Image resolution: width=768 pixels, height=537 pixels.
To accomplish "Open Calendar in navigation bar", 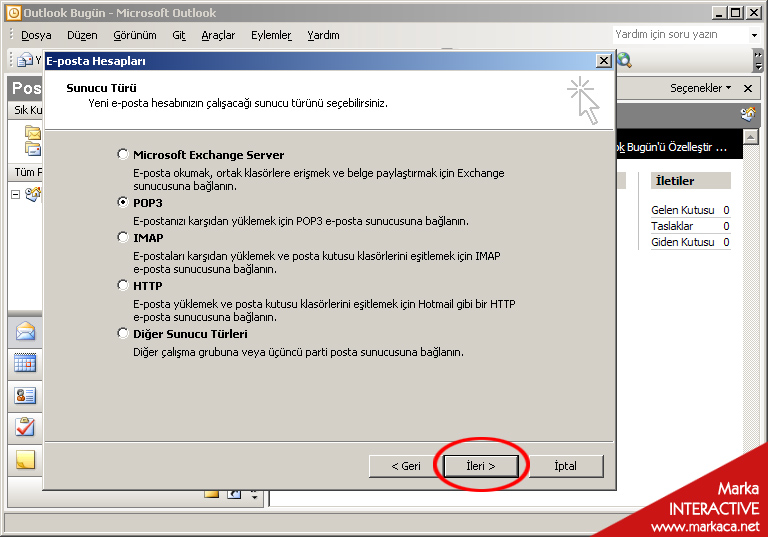I will 25,363.
